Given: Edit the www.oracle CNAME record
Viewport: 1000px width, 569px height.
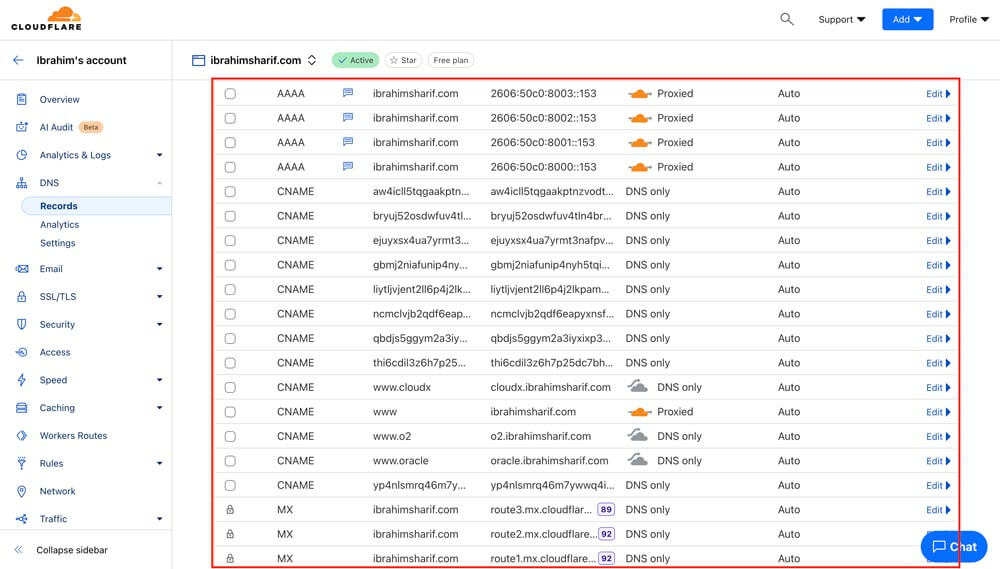Looking at the screenshot, I should pyautogui.click(x=938, y=461).
